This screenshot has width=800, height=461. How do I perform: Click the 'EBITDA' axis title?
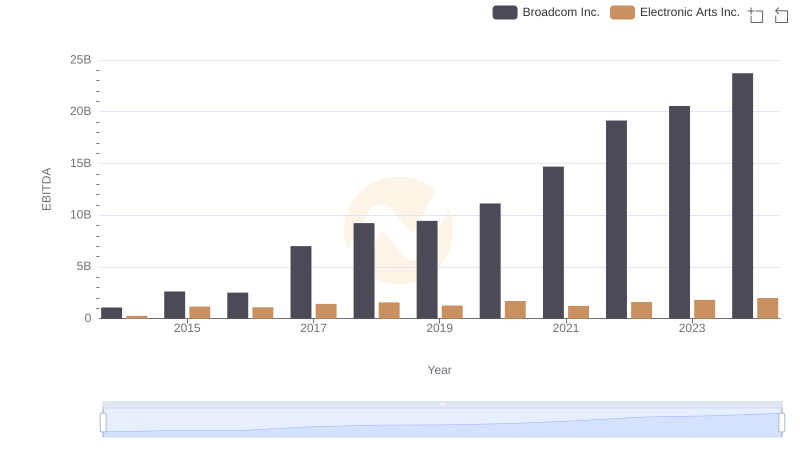click(46, 189)
